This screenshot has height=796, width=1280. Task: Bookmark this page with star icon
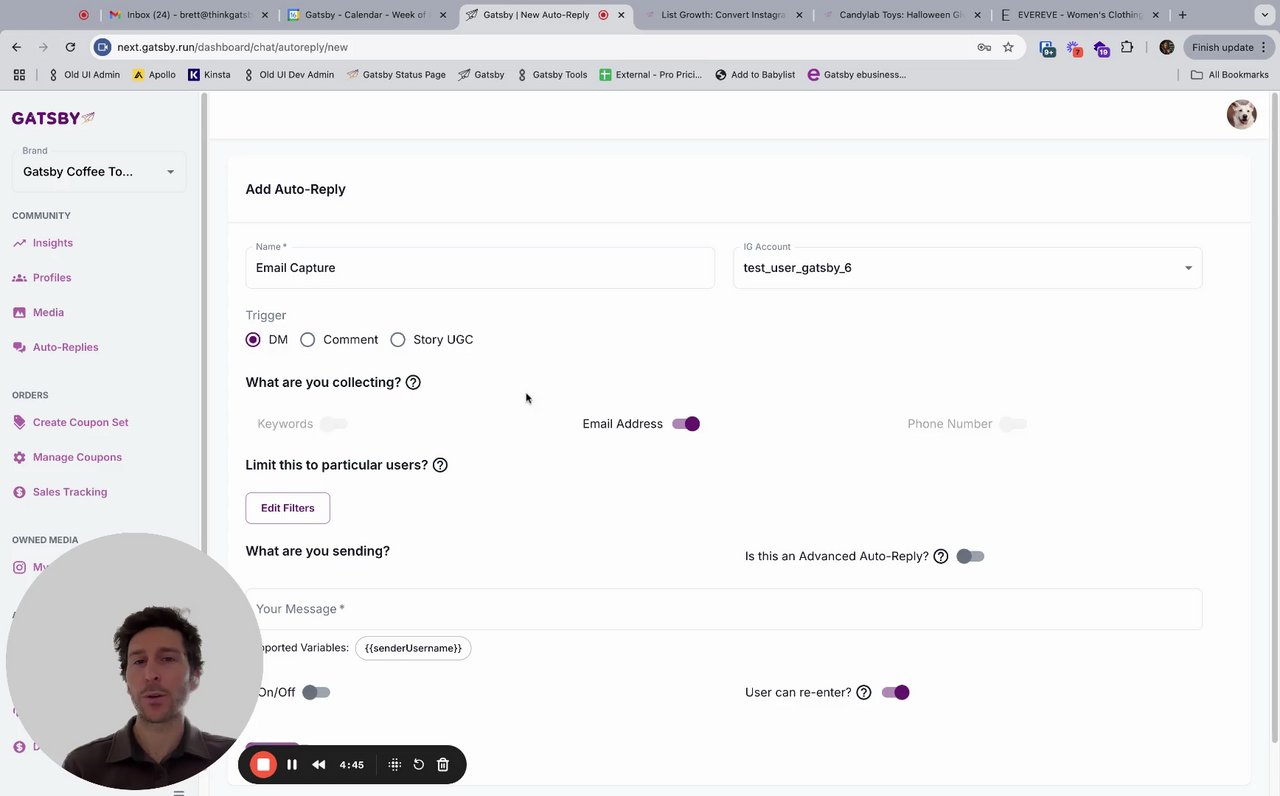[x=1008, y=47]
